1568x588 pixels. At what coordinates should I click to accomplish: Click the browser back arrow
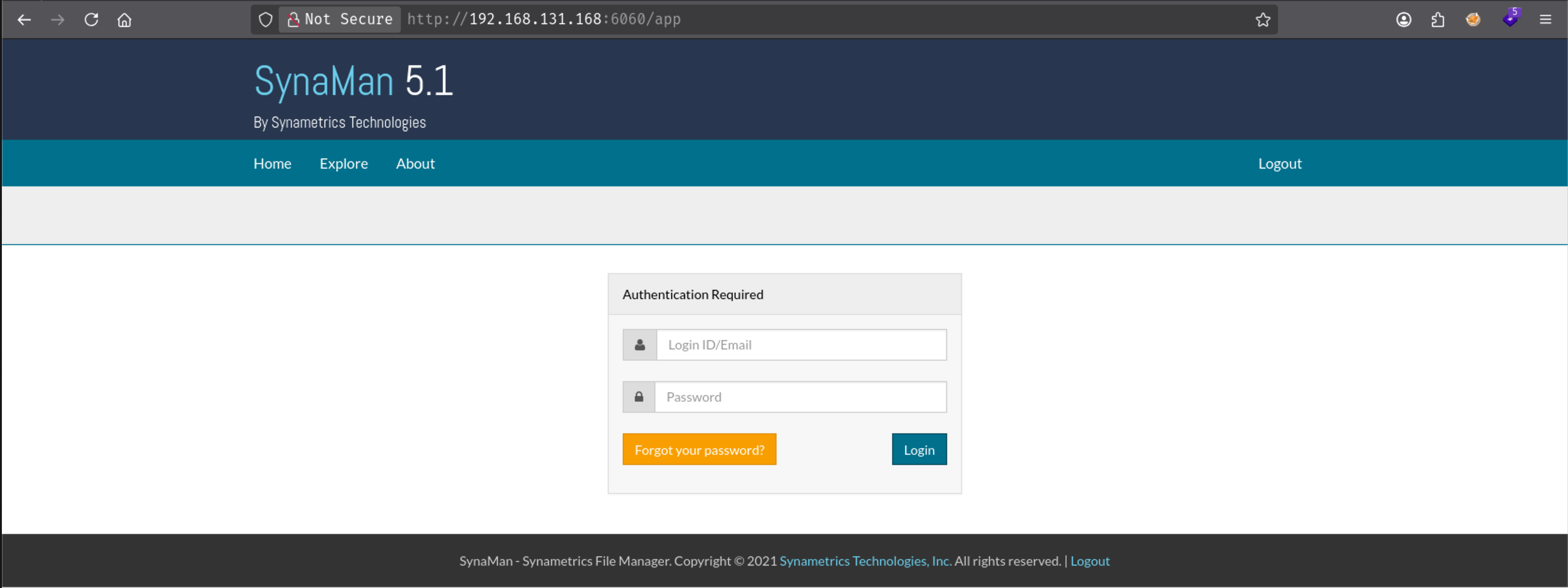(24, 20)
